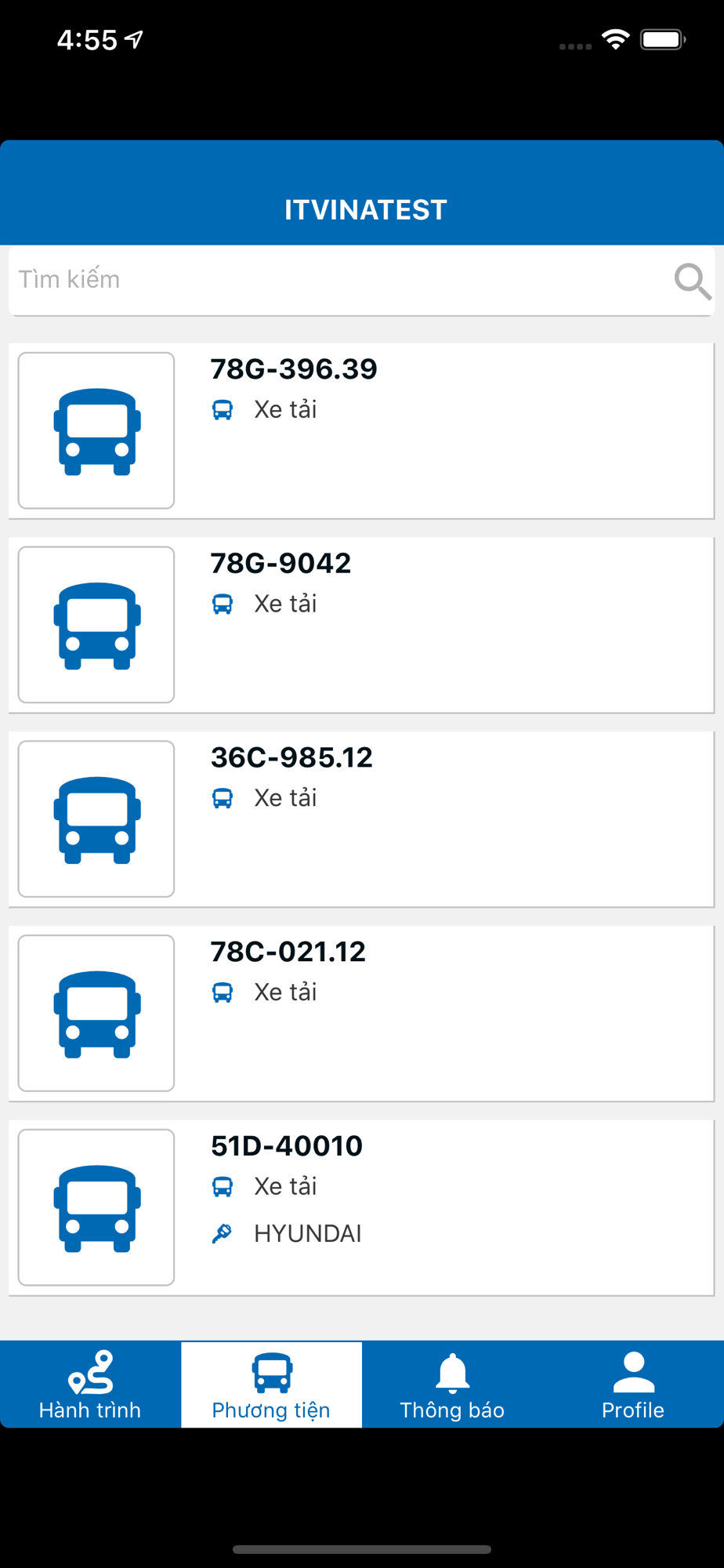Tap the ITVINATEST header title
Viewport: 724px width, 1568px height.
[365, 210]
